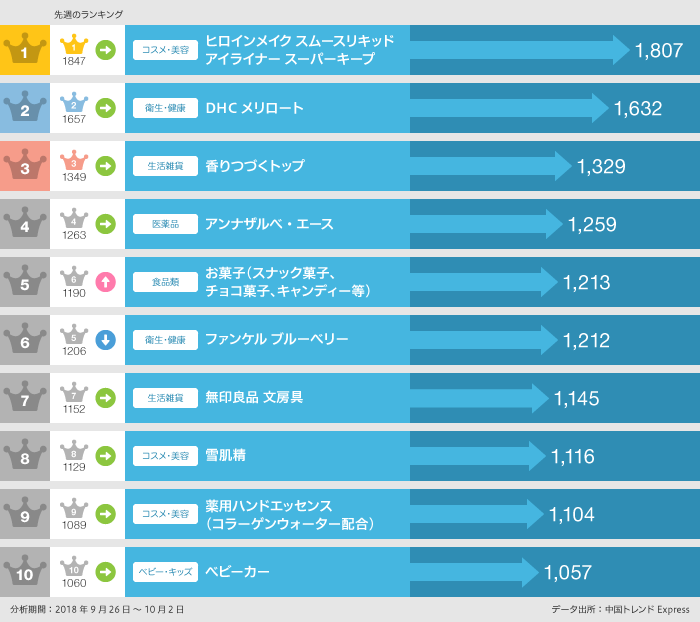The width and height of the screenshot is (700, 622).
Task: Click the small crown above 1657
Action: coord(74,102)
